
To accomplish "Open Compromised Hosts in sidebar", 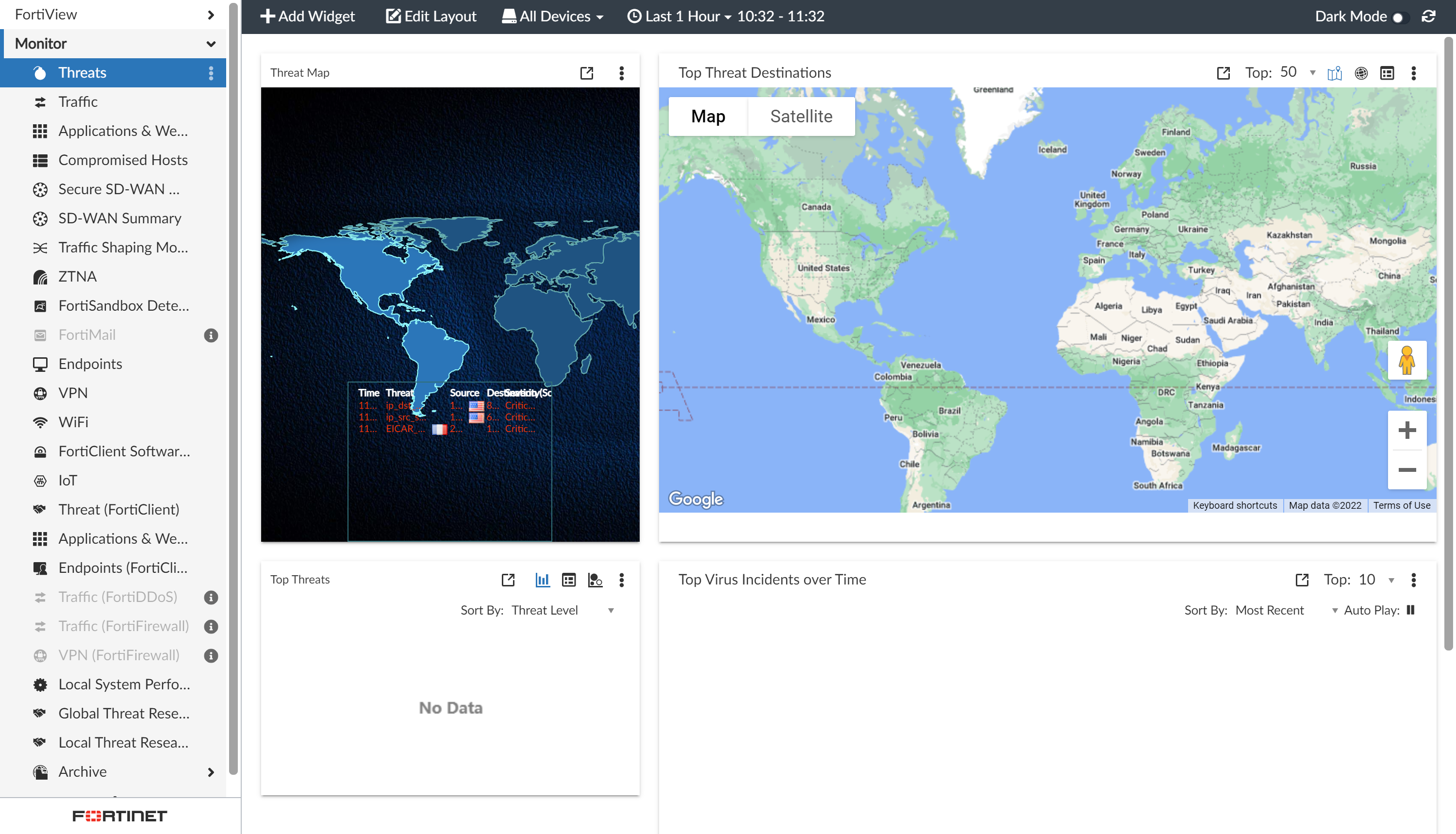I will pos(122,160).
